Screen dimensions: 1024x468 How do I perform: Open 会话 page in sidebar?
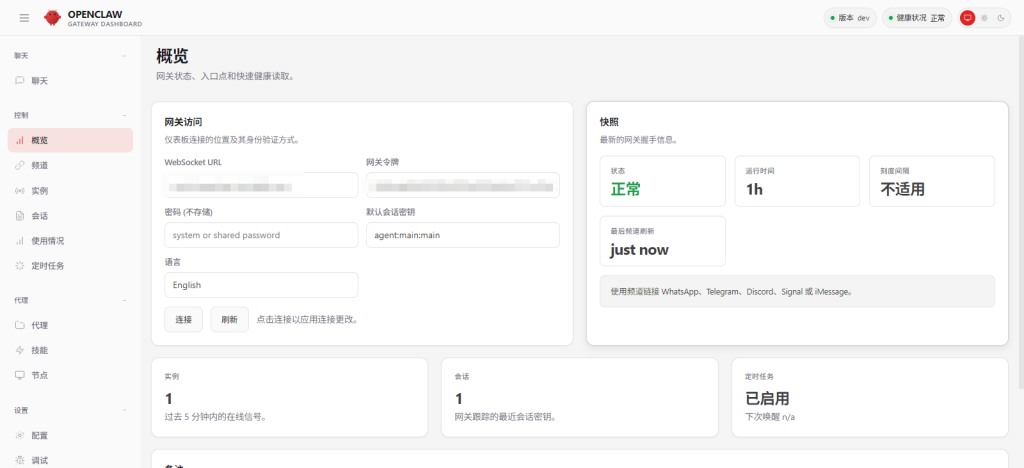(71, 216)
